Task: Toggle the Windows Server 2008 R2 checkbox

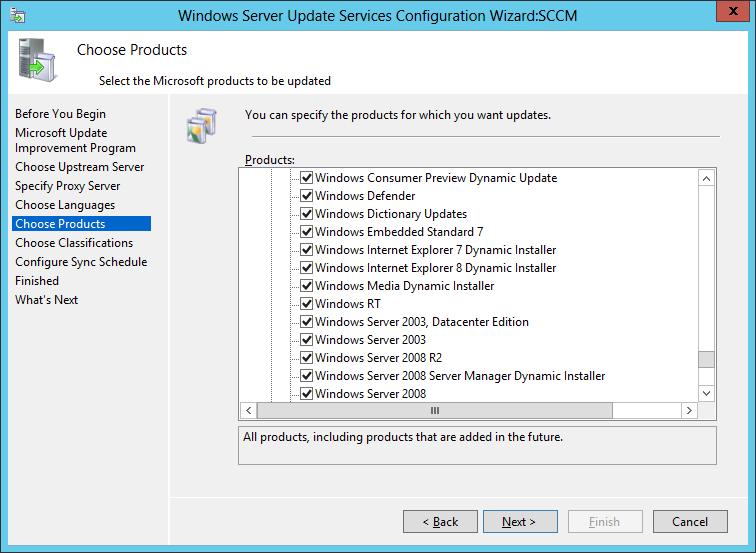Action: [307, 358]
